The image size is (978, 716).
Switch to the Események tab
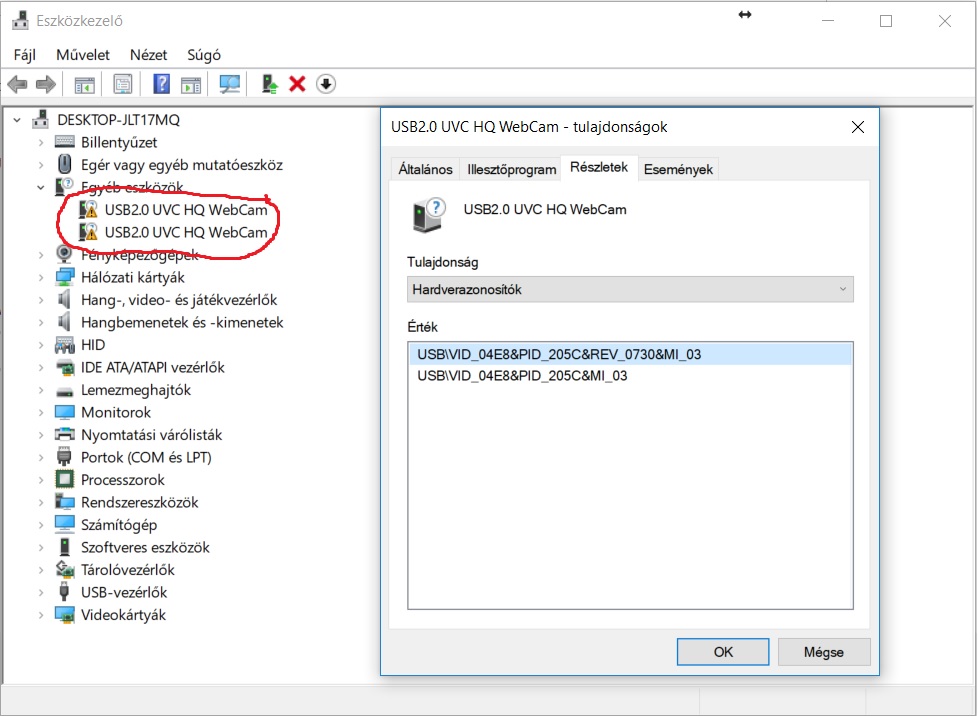click(678, 169)
